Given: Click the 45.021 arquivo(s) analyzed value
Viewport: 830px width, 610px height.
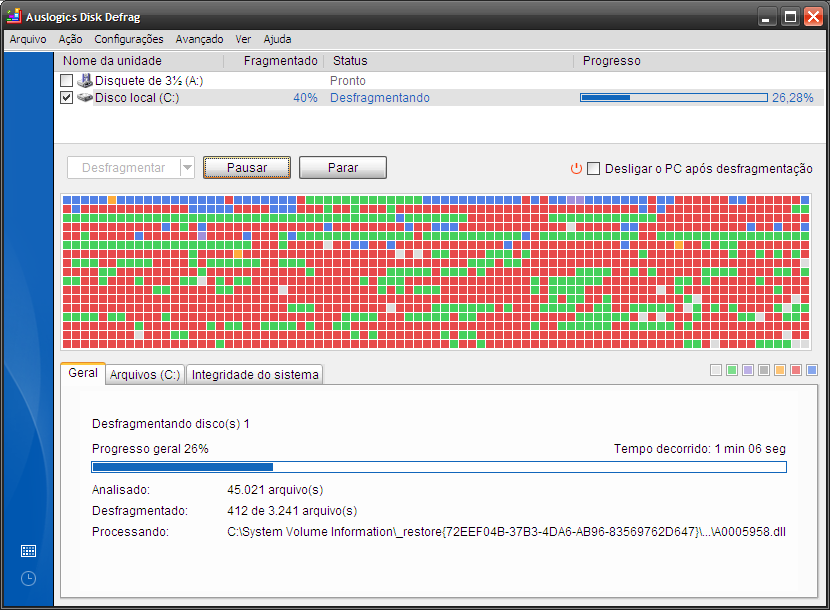Looking at the screenshot, I should [275, 490].
